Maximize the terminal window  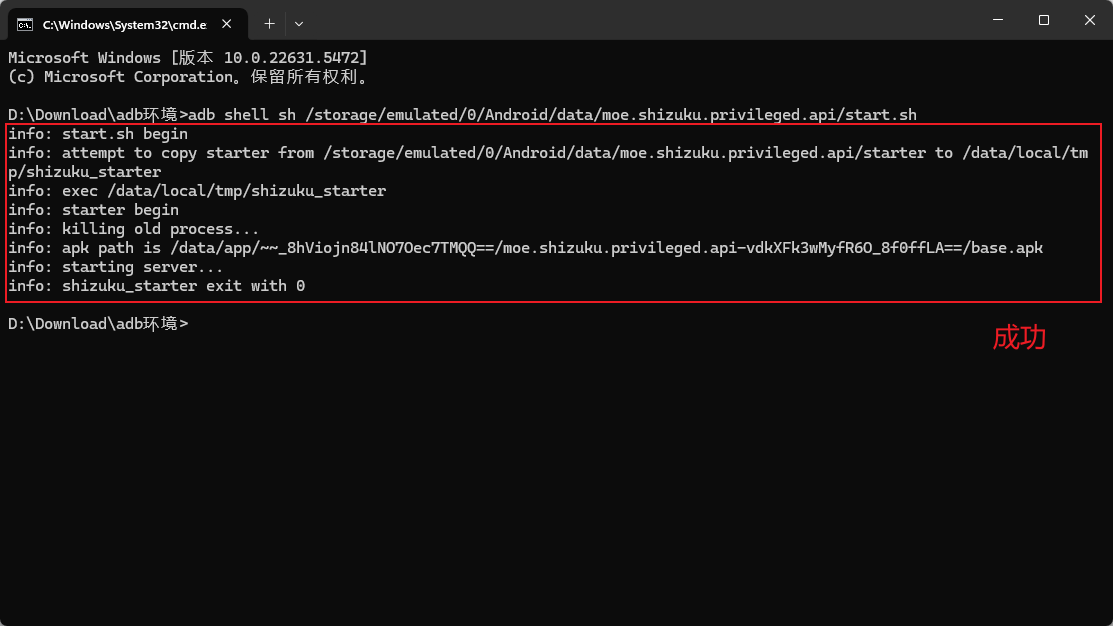click(1044, 20)
